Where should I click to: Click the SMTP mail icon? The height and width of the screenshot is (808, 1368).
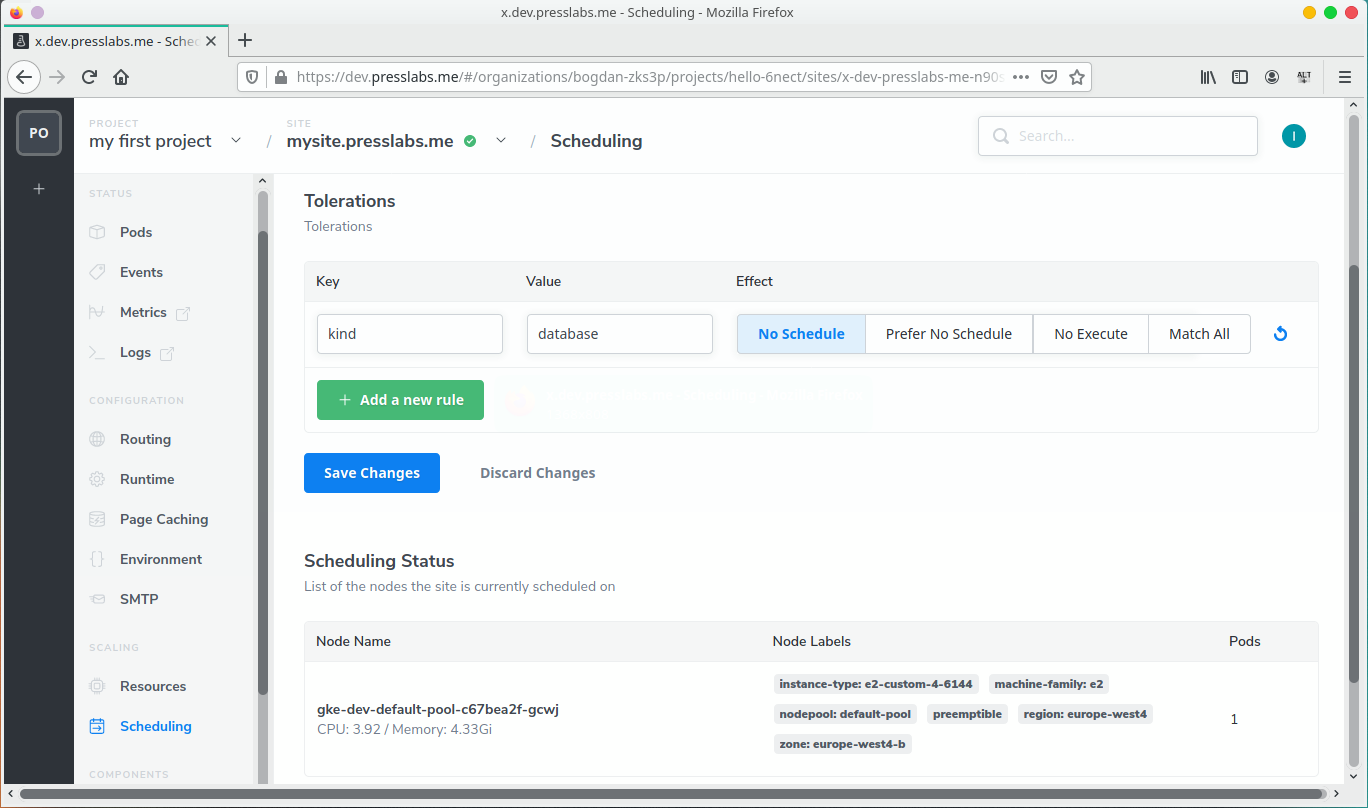coord(97,599)
